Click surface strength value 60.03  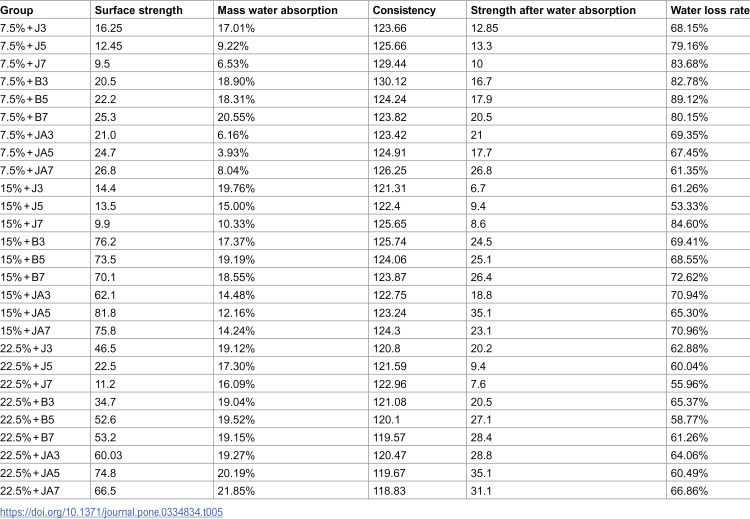(x=109, y=455)
